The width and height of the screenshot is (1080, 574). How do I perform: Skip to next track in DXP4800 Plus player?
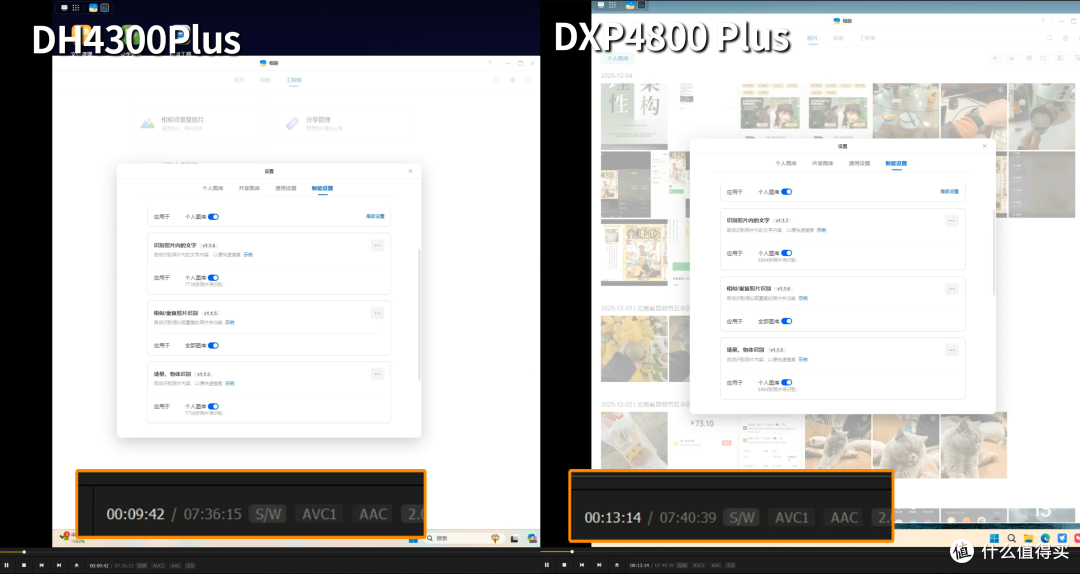point(599,565)
